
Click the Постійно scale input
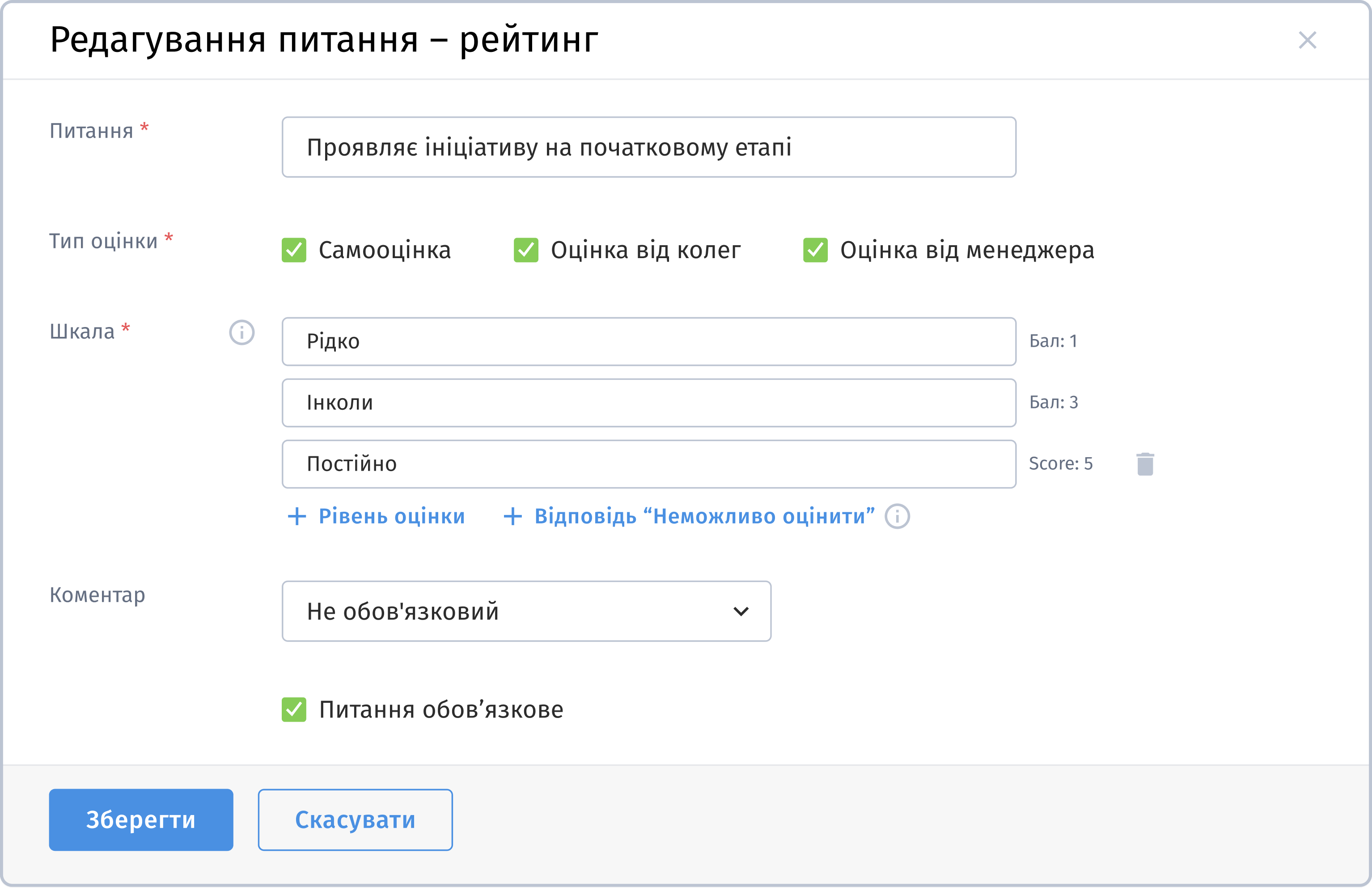648,463
